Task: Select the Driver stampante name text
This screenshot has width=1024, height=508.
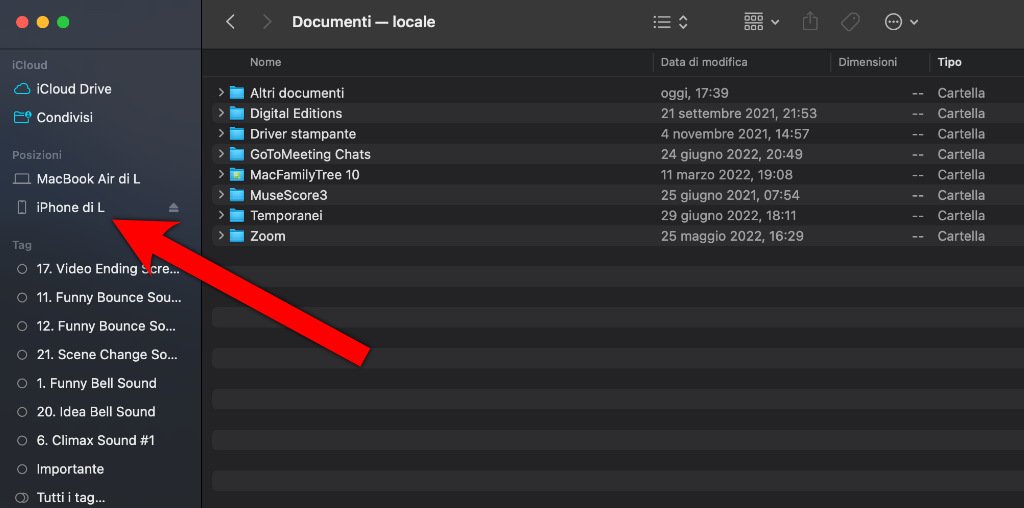Action: point(303,134)
